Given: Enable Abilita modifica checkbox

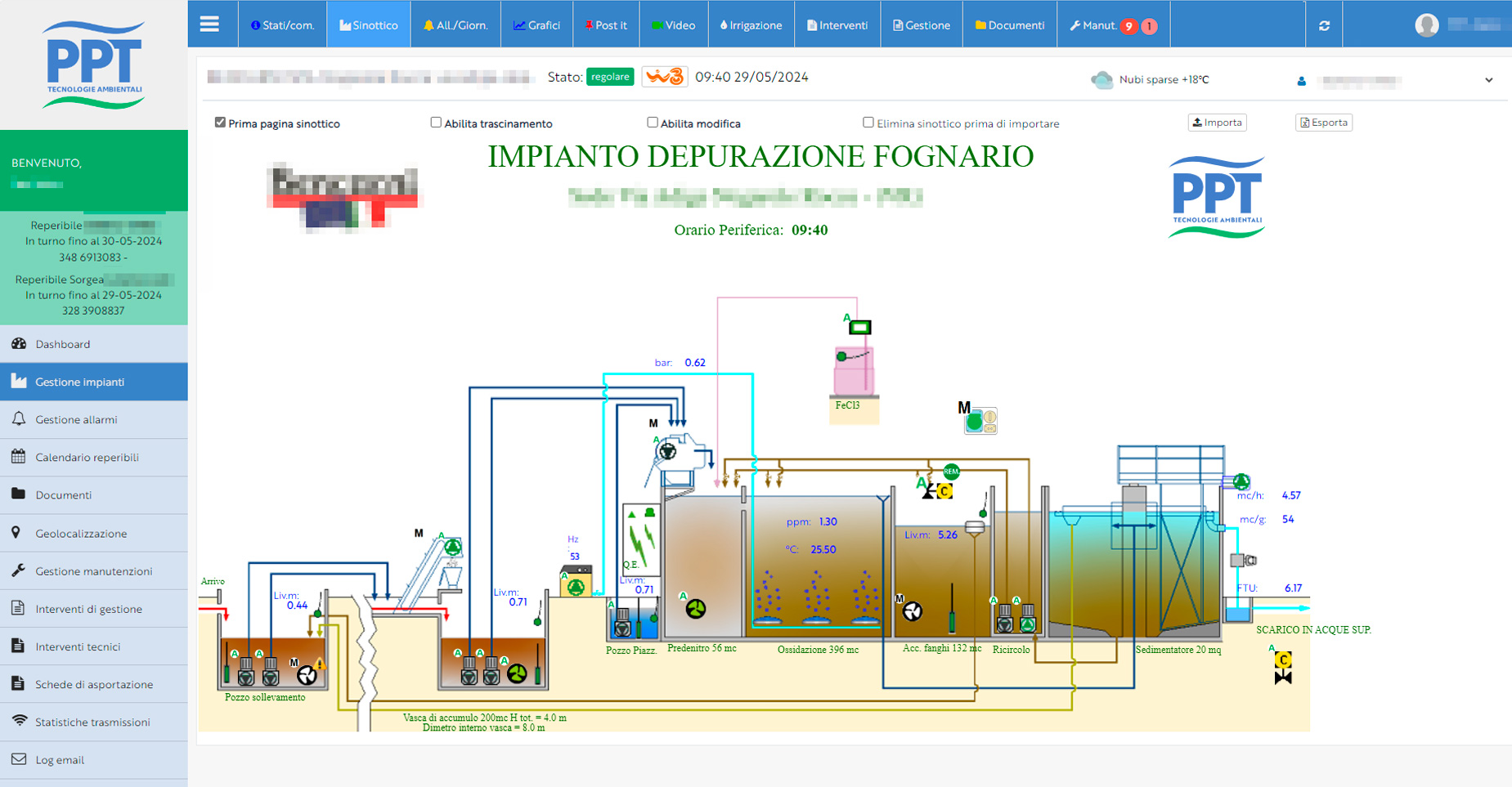Looking at the screenshot, I should [x=652, y=123].
